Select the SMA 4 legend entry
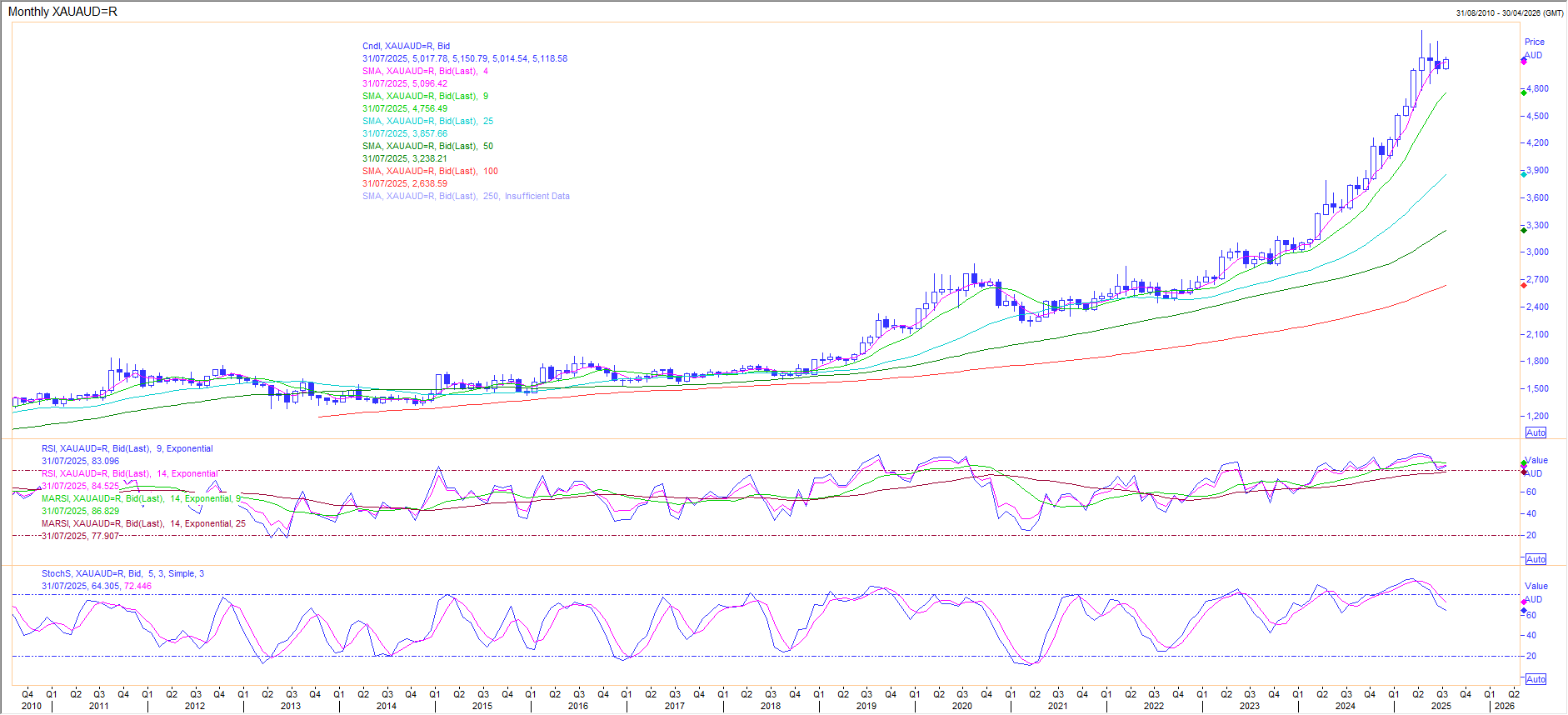 [425, 72]
